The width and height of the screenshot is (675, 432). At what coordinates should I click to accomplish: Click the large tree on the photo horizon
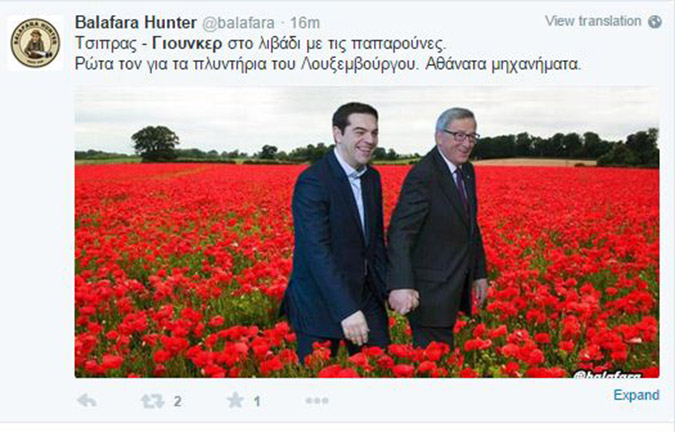pos(155,144)
